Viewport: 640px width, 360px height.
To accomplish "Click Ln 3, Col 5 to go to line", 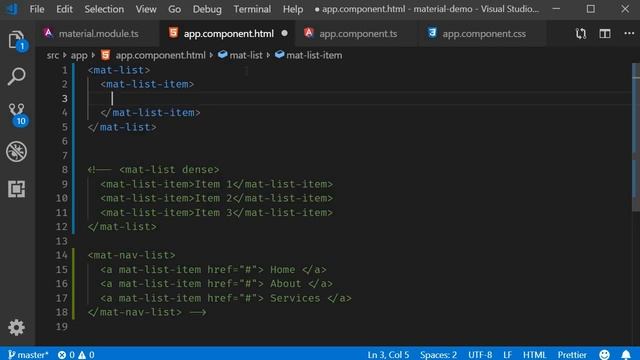I will coord(388,354).
